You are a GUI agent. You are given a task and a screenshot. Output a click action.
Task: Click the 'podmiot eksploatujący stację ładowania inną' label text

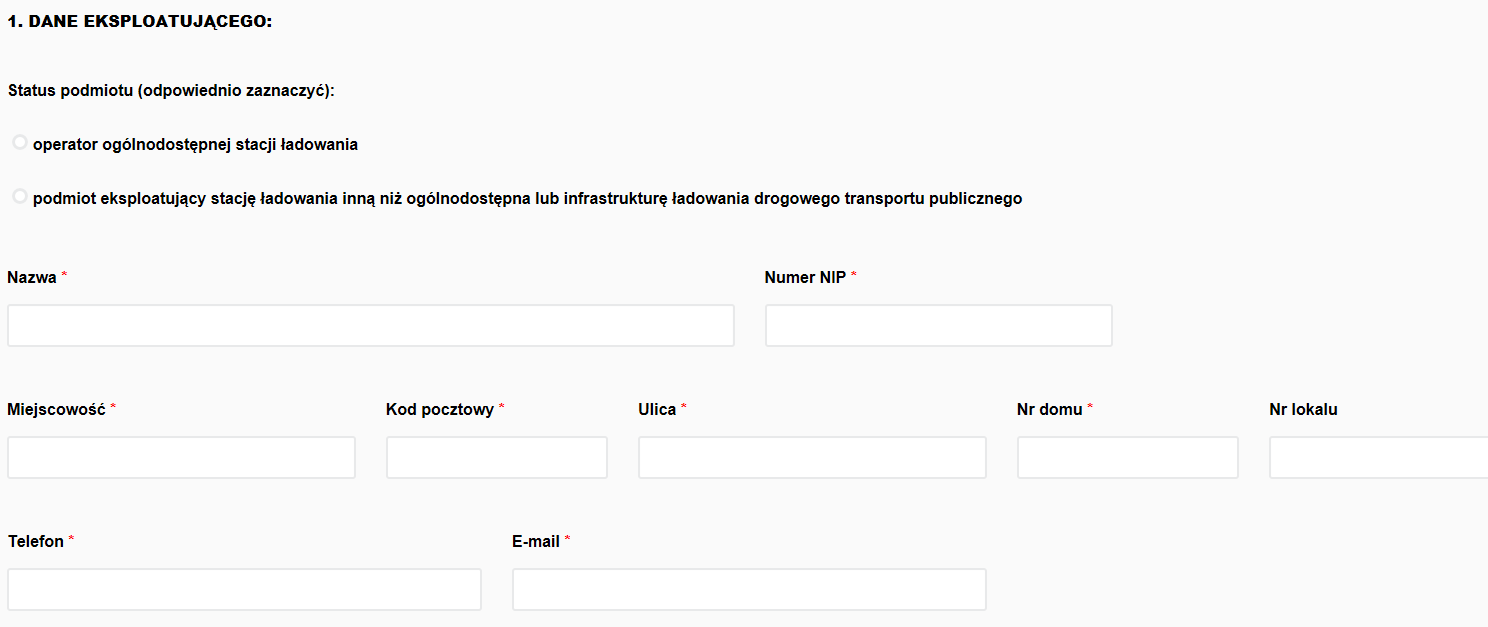pos(527,199)
